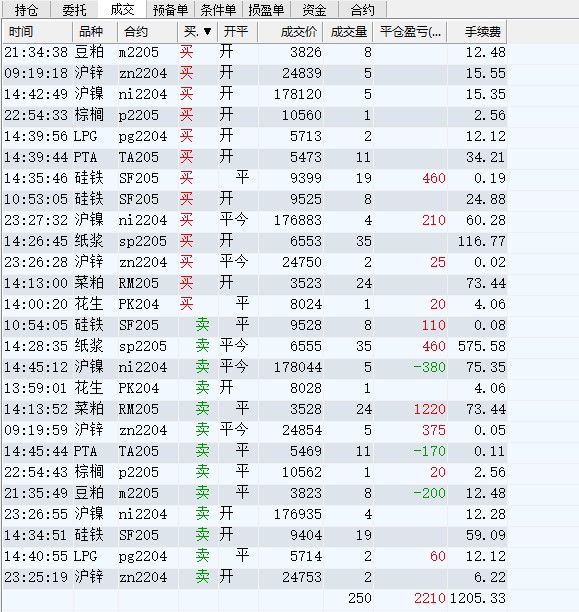Click total volume 250 in summary row
The image size is (579, 612).
[360, 598]
